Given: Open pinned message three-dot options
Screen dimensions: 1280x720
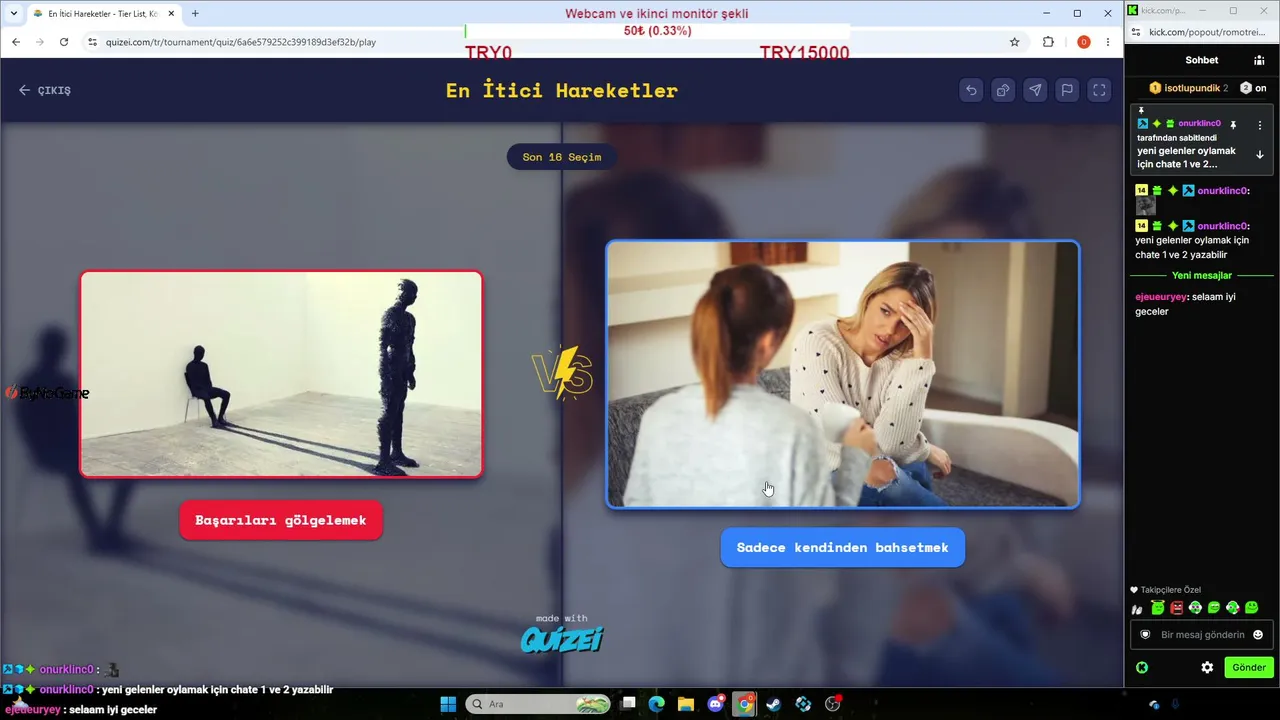Looking at the screenshot, I should tap(1260, 125).
